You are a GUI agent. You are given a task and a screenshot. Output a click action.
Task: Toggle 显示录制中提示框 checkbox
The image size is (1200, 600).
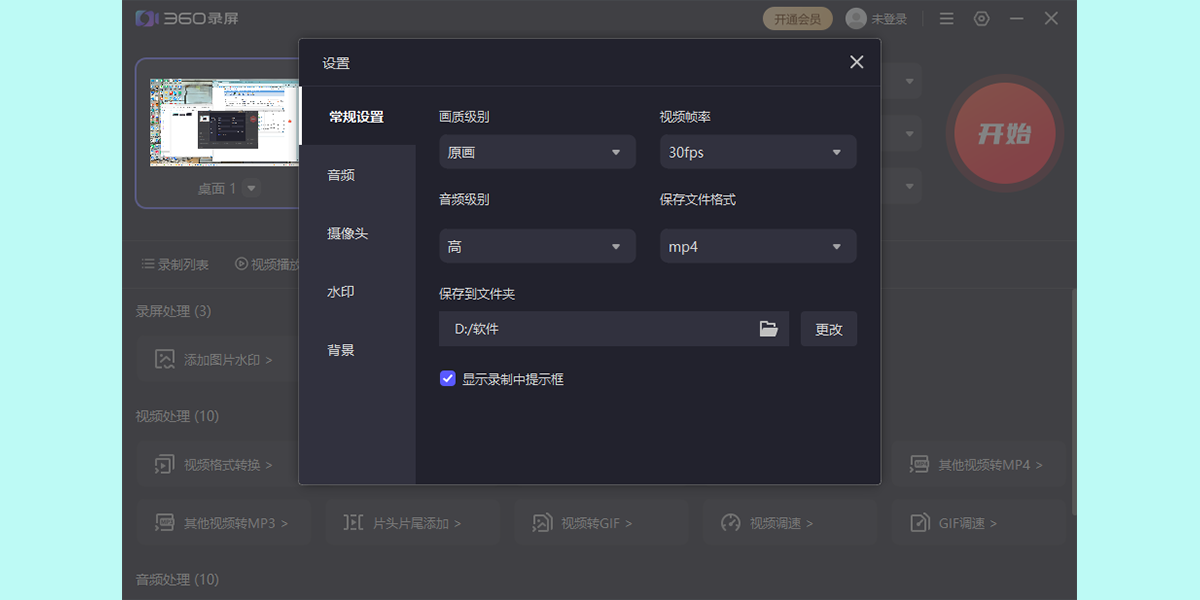pos(448,379)
